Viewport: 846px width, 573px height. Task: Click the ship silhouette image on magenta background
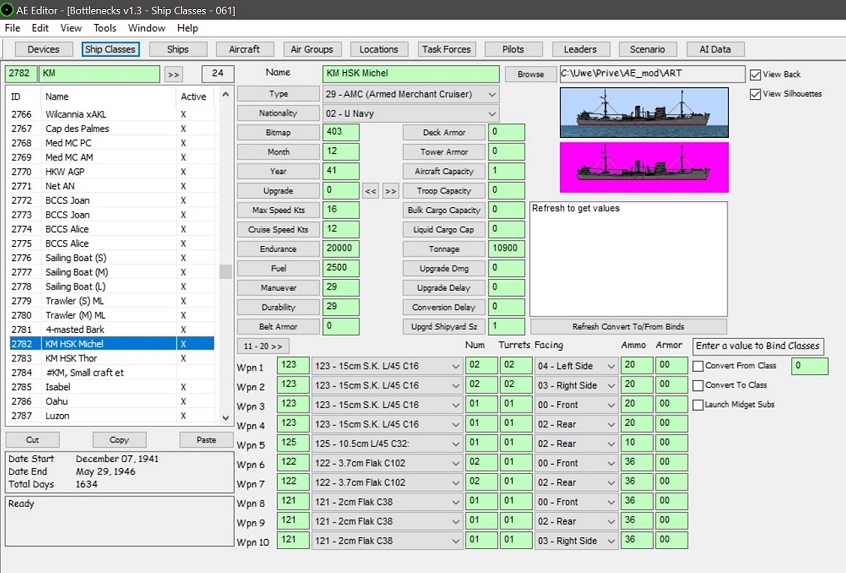[x=644, y=167]
